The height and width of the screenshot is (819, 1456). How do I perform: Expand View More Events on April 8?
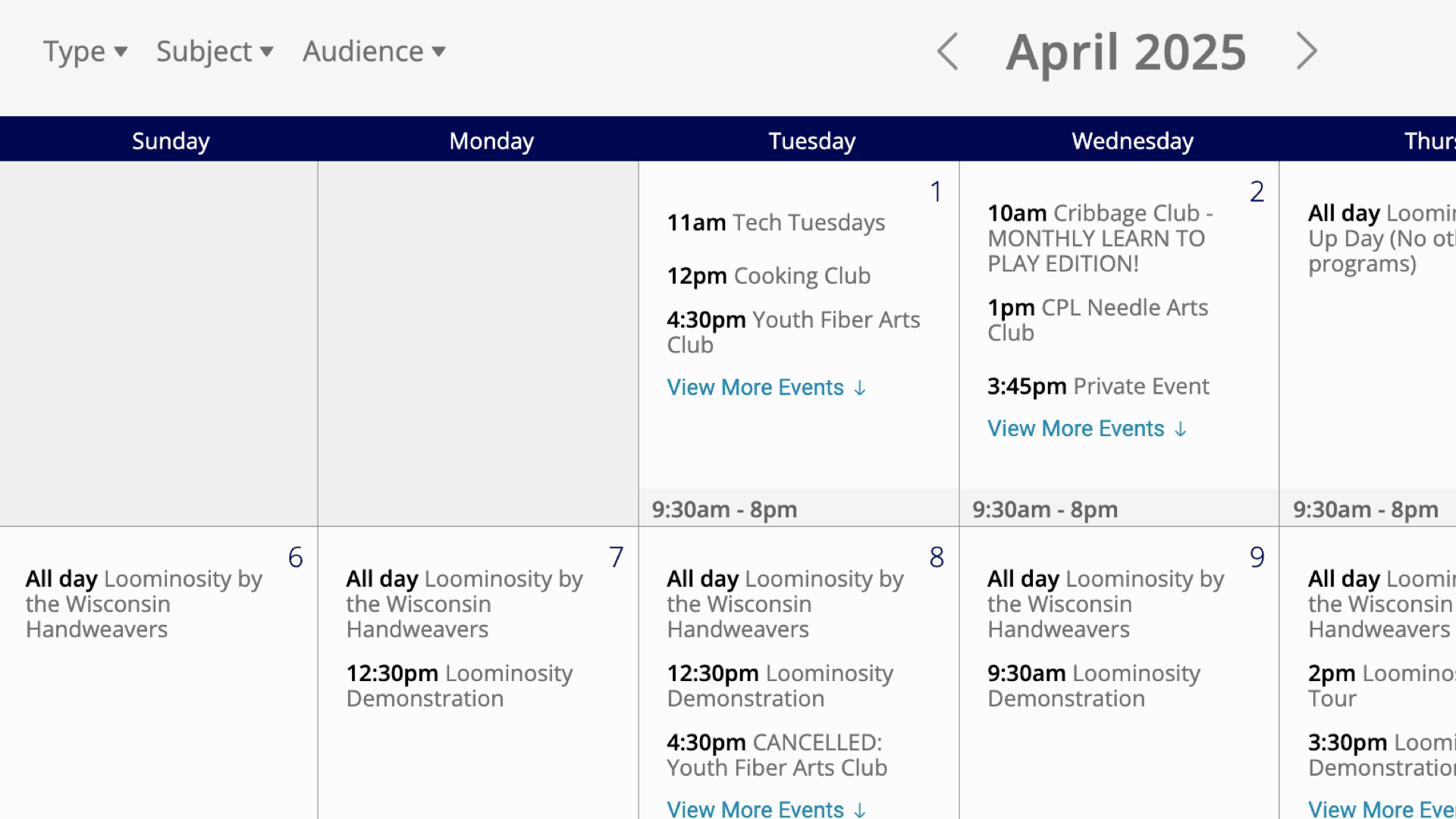pos(765,808)
